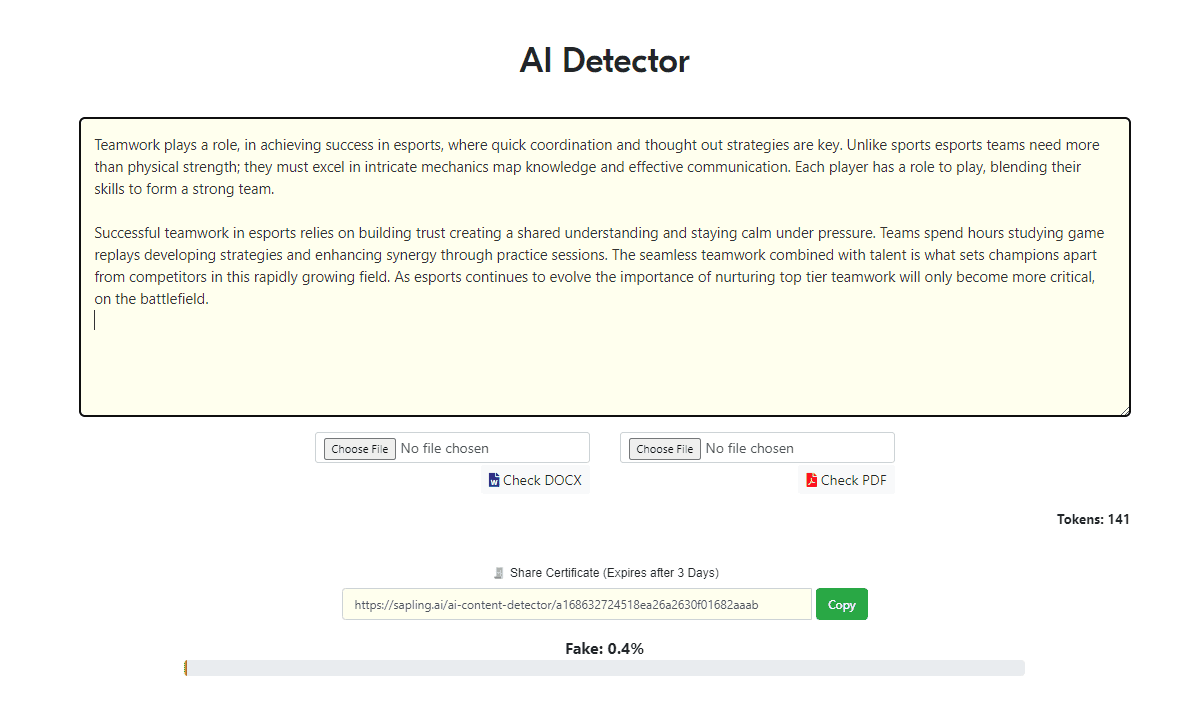The image size is (1184, 704).
Task: Click the Word icon on Check DOCX
Action: [493, 480]
